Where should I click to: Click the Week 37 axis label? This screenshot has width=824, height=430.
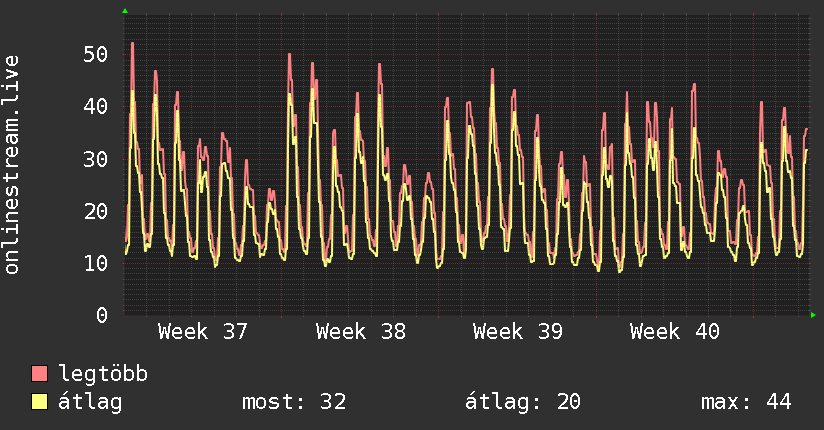pyautogui.click(x=202, y=332)
